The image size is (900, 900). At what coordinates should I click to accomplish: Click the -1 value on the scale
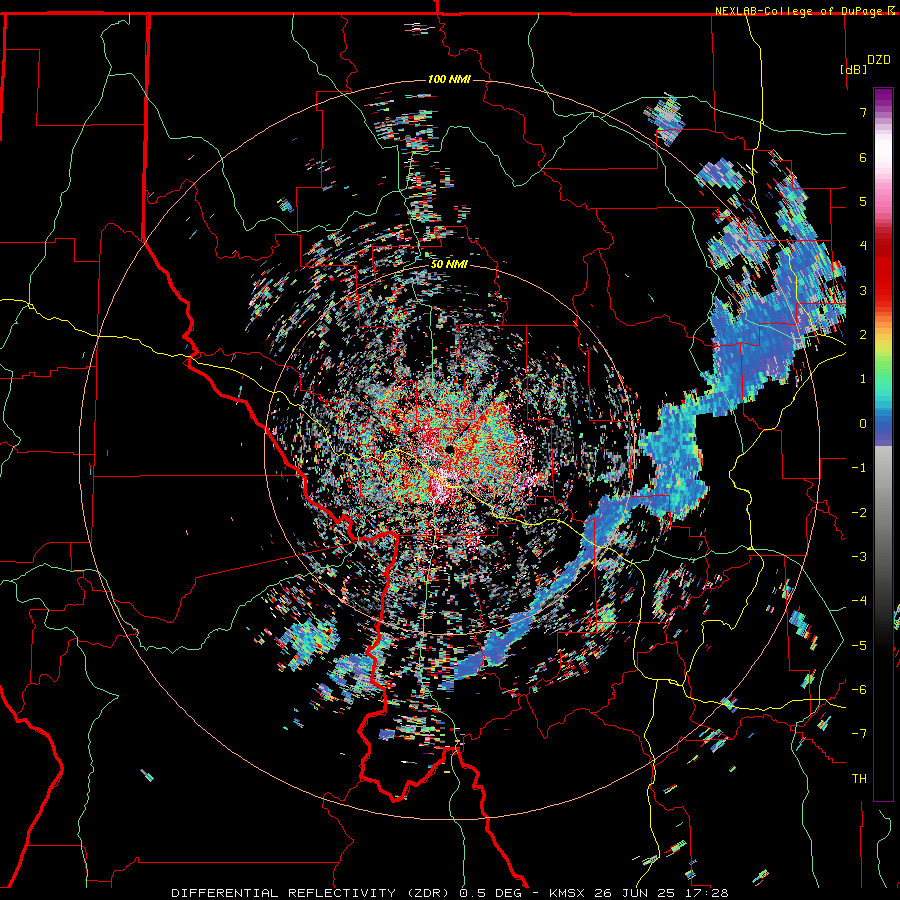pyautogui.click(x=859, y=468)
